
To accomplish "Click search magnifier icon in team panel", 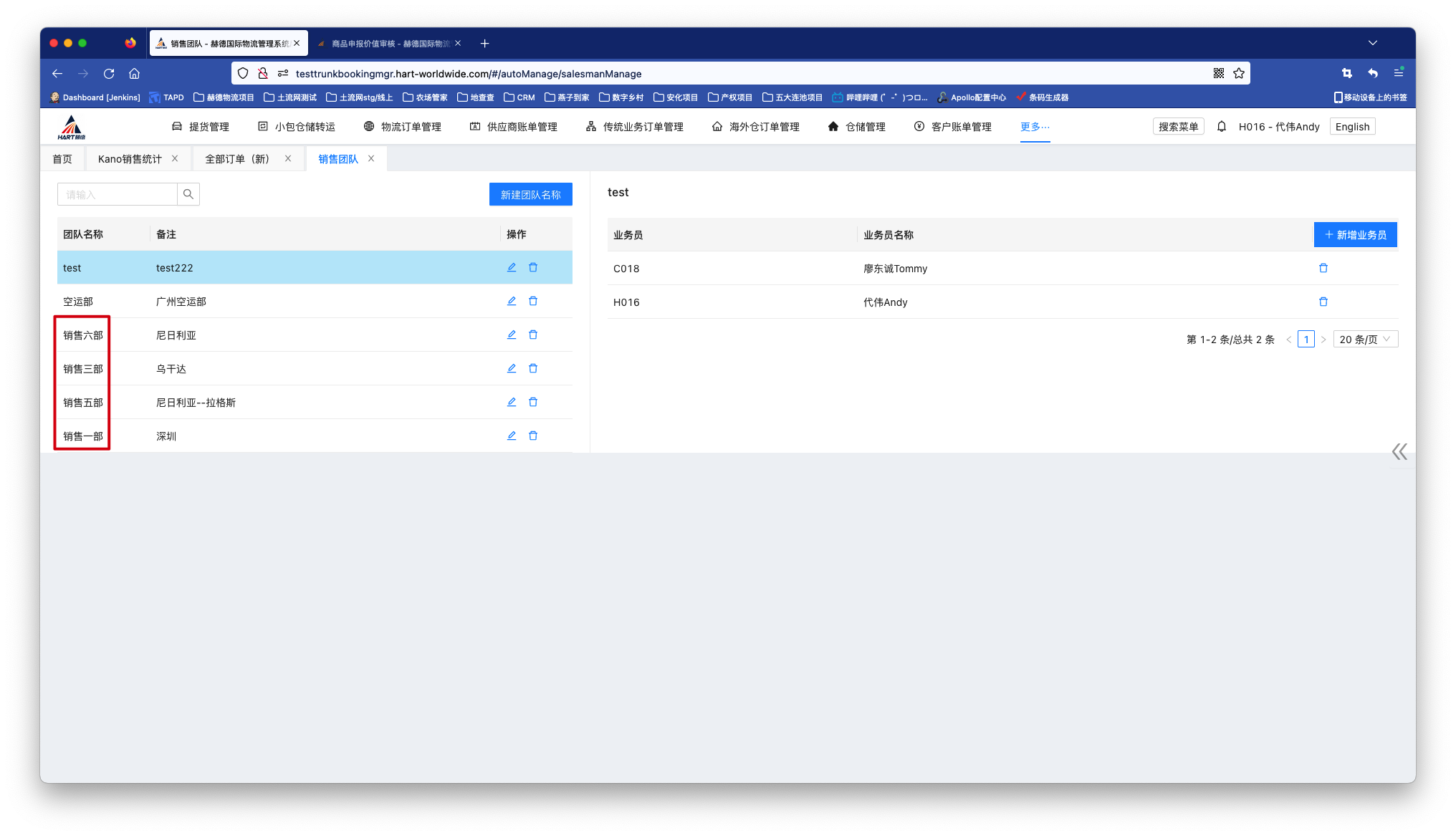I will pos(188,194).
